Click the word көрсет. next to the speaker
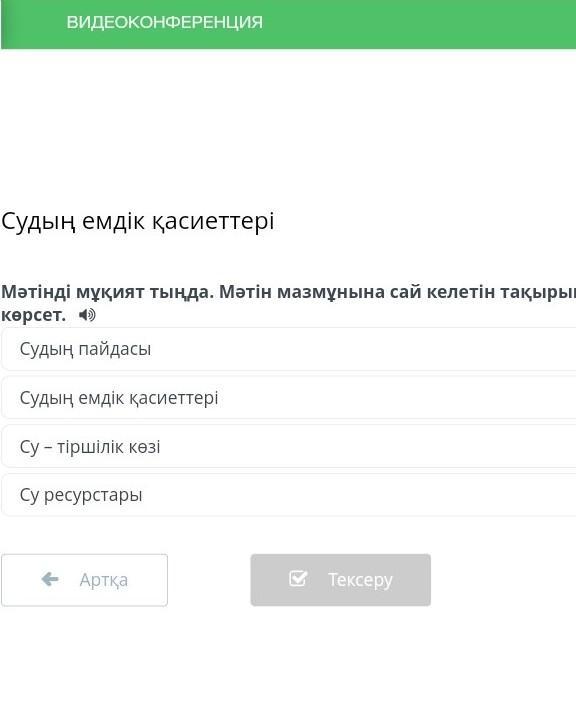Viewport: 576px width, 719px height. (x=33, y=315)
